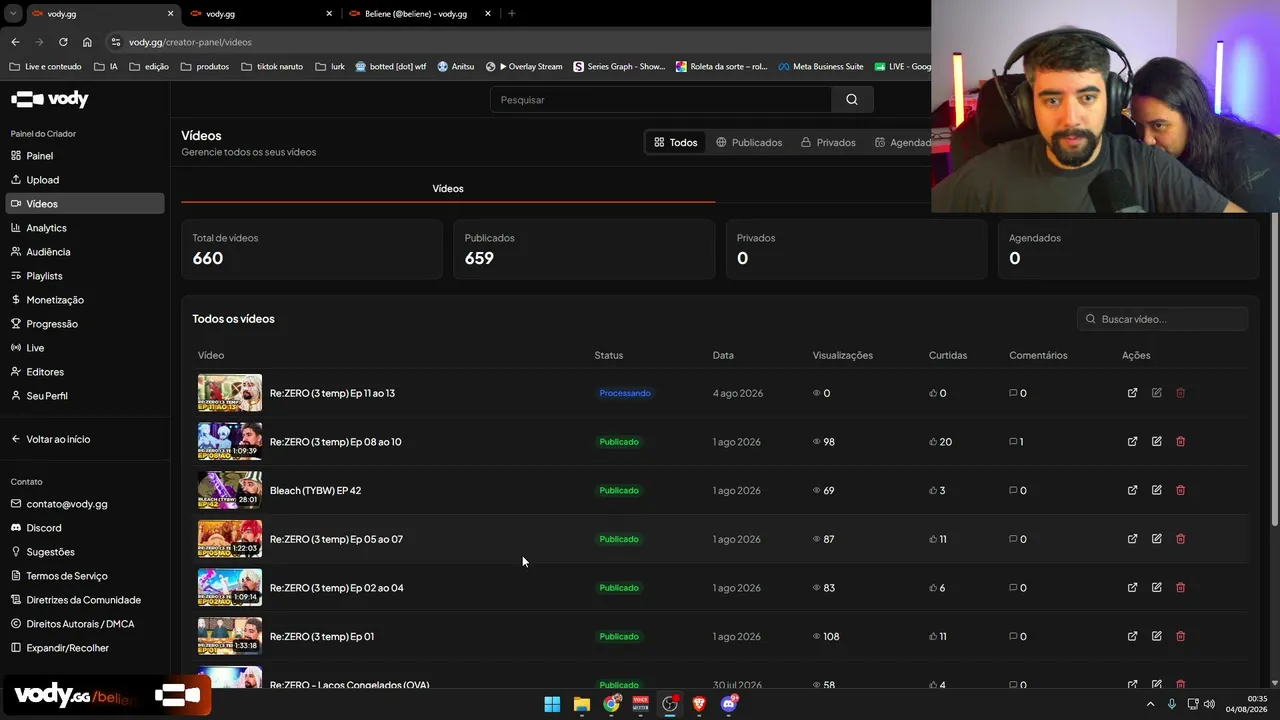Delete the Re:ZERO (3 temp) Ep 08 ao 10 video
The height and width of the screenshot is (720, 1280).
(1180, 442)
